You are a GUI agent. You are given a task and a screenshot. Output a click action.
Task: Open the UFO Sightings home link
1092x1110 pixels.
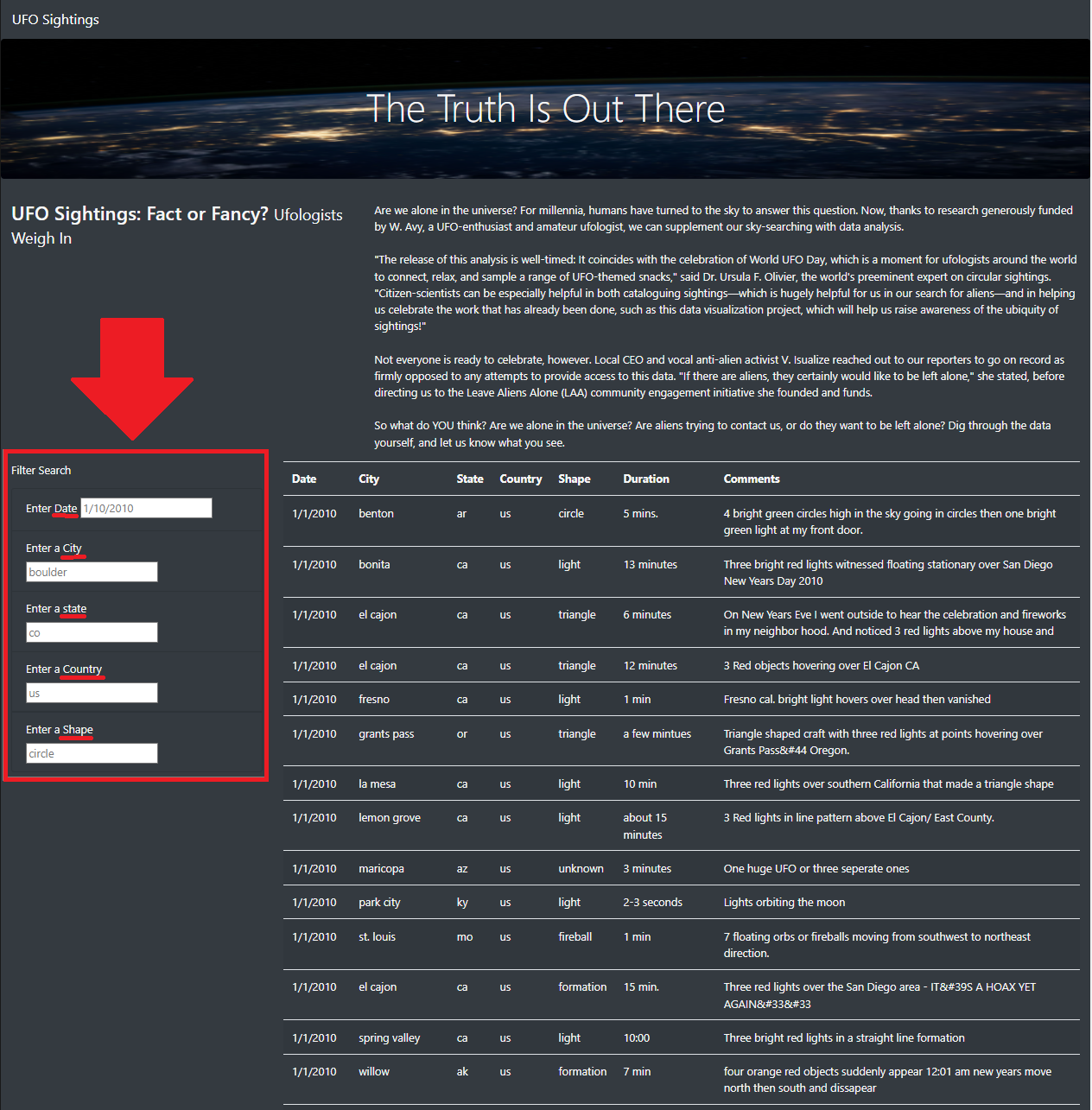pos(55,19)
